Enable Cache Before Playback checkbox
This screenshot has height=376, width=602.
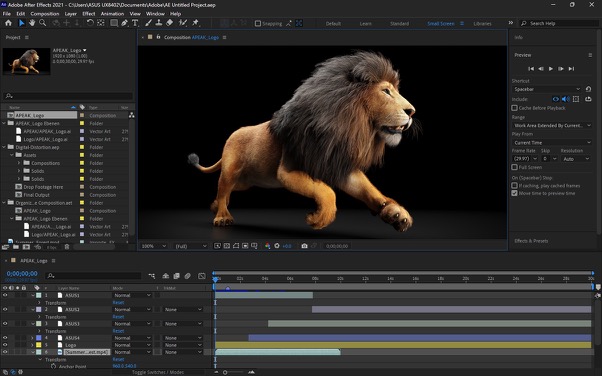click(514, 108)
